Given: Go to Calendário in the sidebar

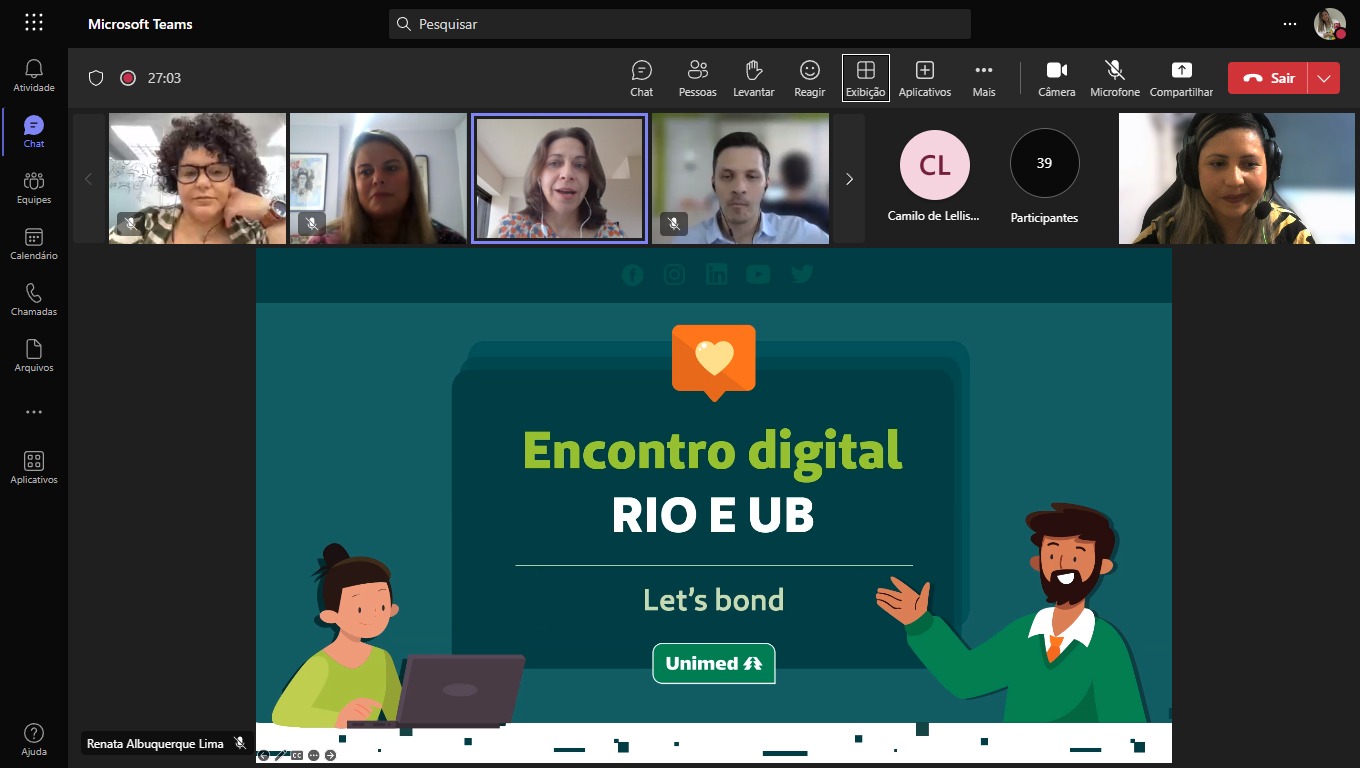Looking at the screenshot, I should (x=34, y=243).
